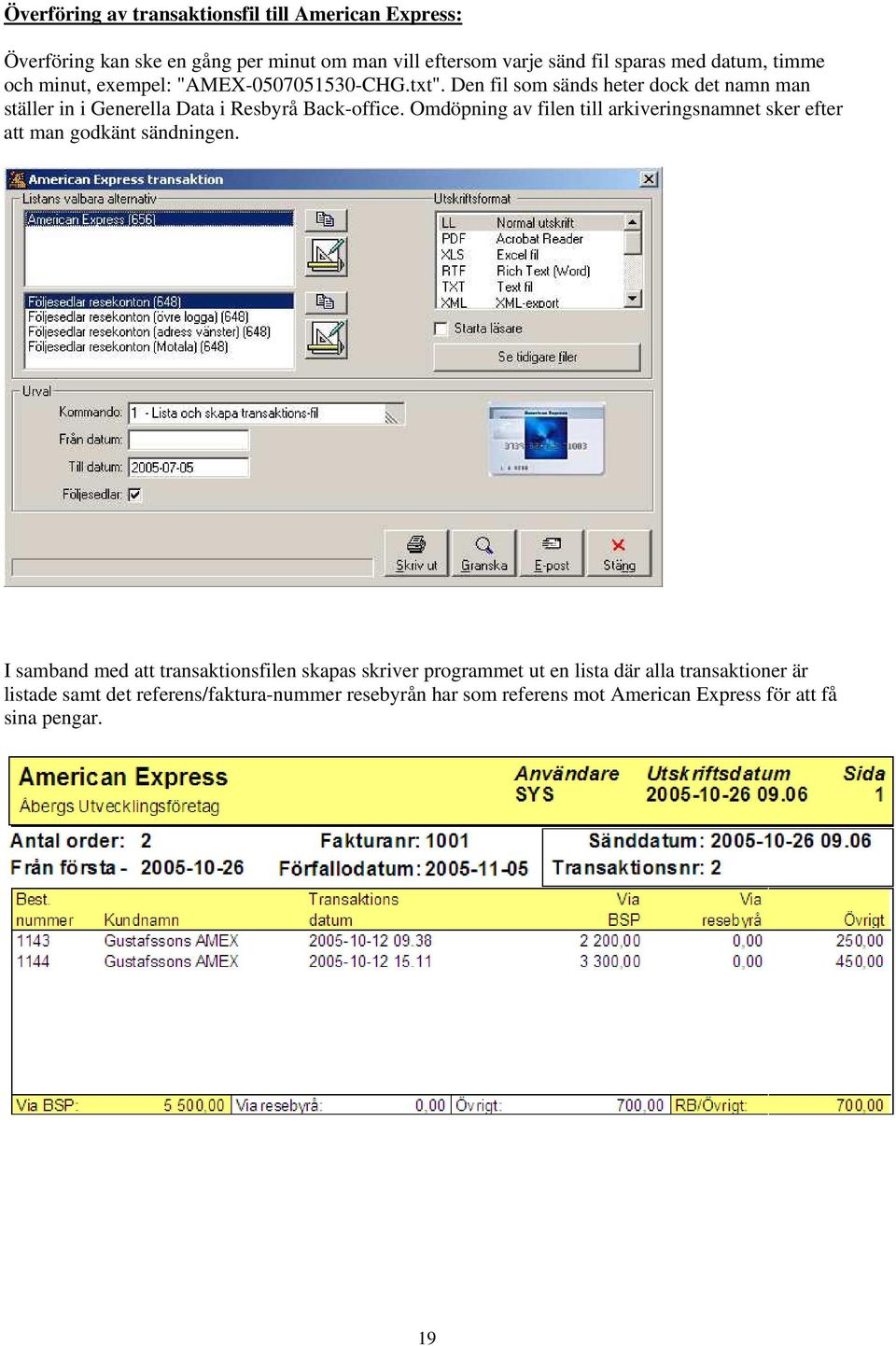The width and height of the screenshot is (896, 1346).
Task: Select Följesedlar resekonton (Motala) (648)
Action: click(159, 346)
